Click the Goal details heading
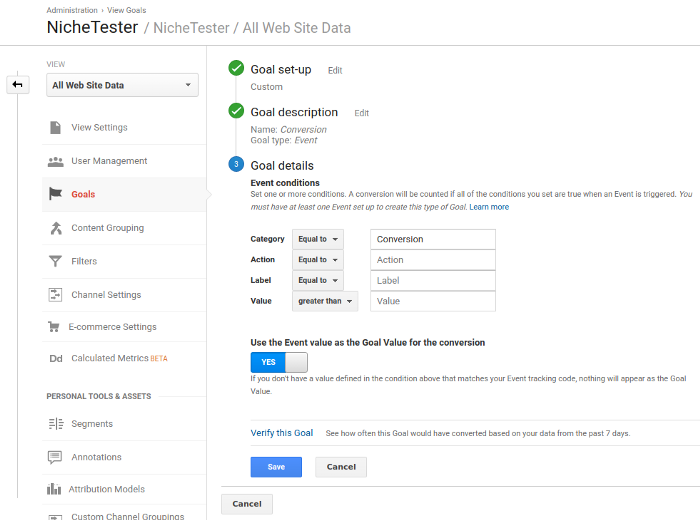700x520 pixels. [x=282, y=166]
